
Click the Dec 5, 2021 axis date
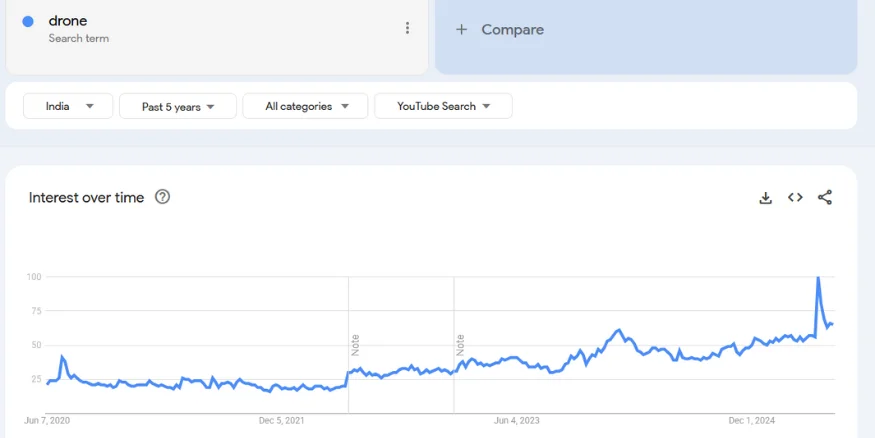click(x=282, y=420)
